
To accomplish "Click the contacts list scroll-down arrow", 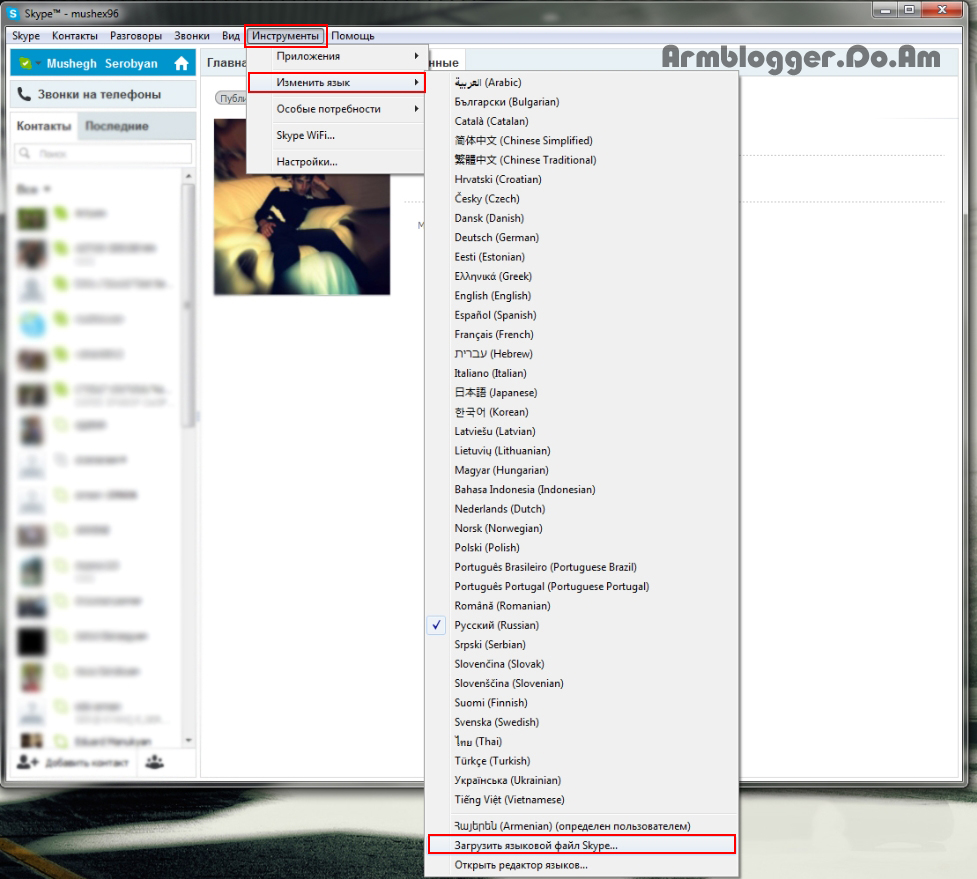I will 188,741.
